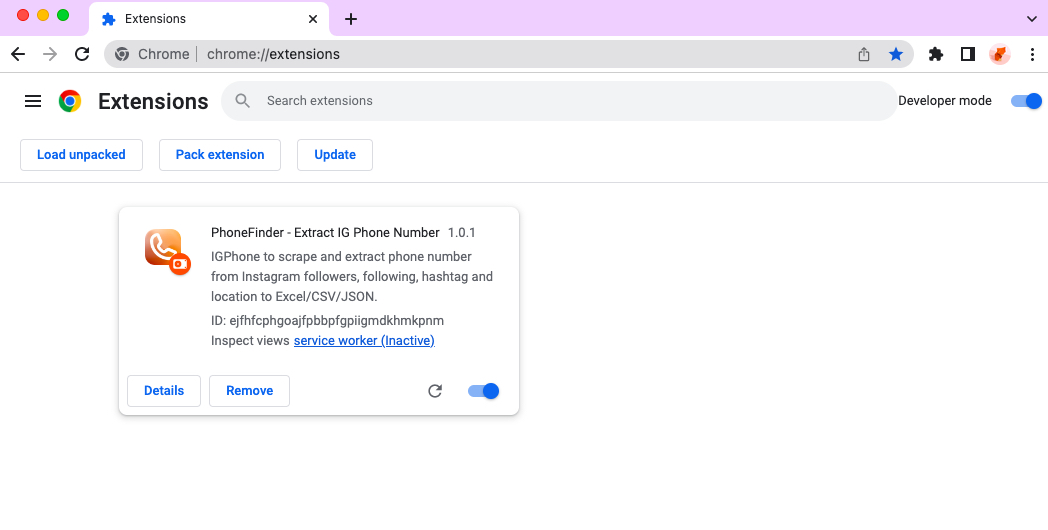Toggle bookmark star for this page
1048x530 pixels.
point(896,54)
